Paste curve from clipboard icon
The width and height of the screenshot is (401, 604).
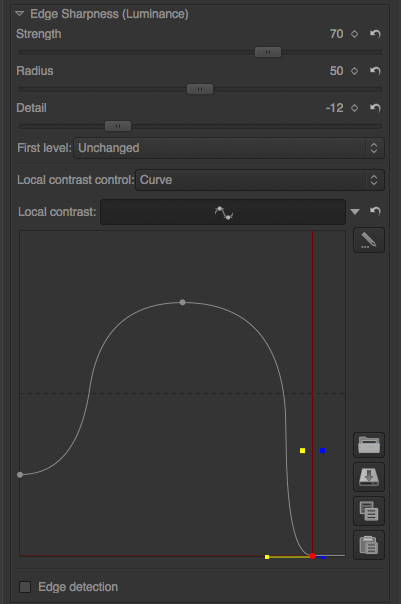coord(369,545)
